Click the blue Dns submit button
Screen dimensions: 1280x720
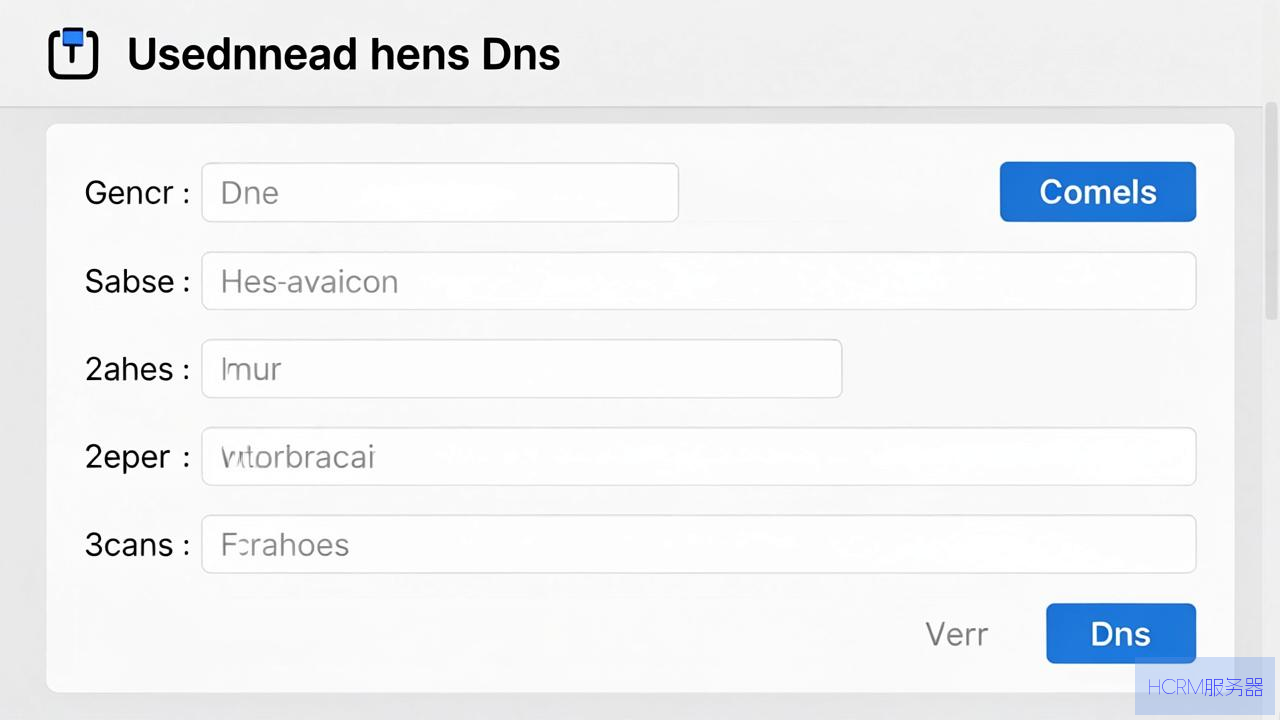tap(1121, 633)
